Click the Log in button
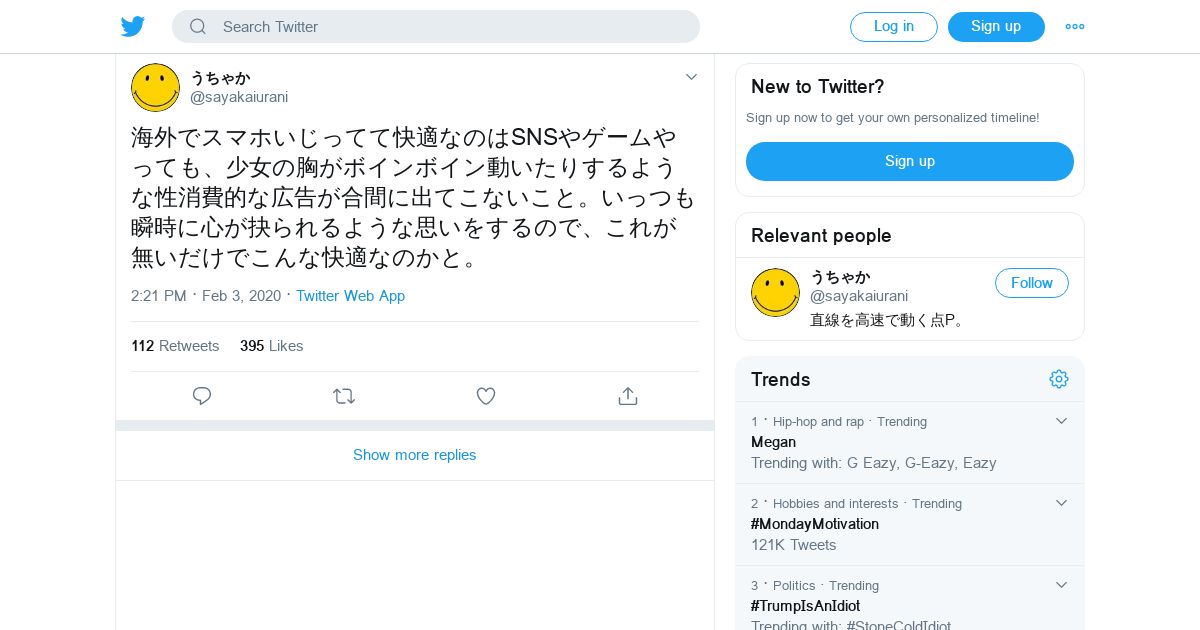 (893, 27)
